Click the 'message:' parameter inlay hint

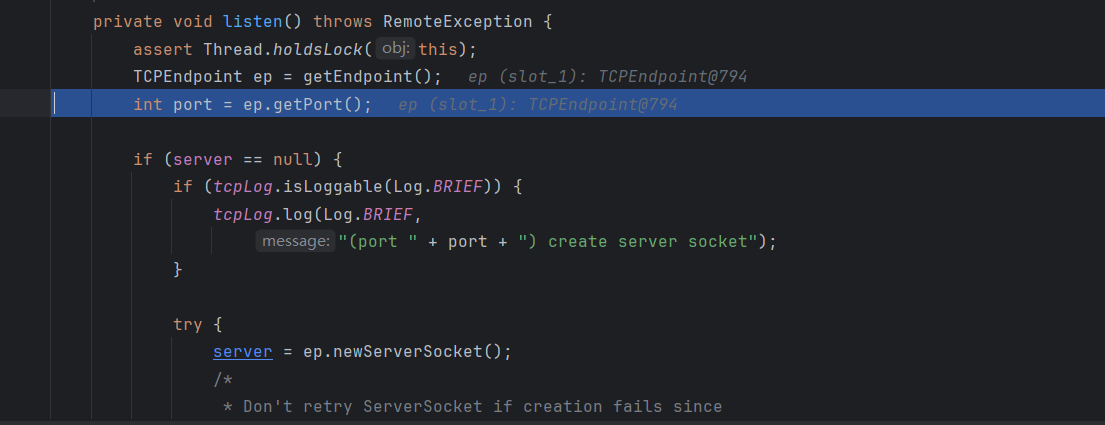[294, 242]
